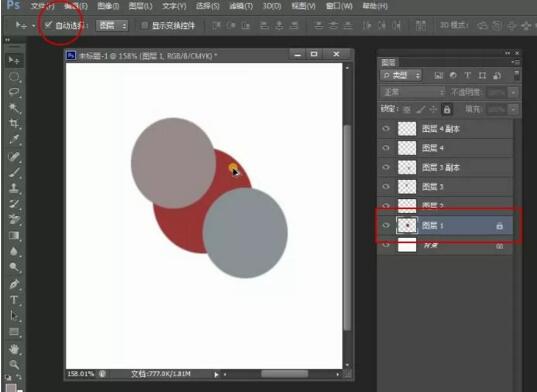537x392 pixels.
Task: Activate the Horizontal Type tool
Action: [14, 300]
